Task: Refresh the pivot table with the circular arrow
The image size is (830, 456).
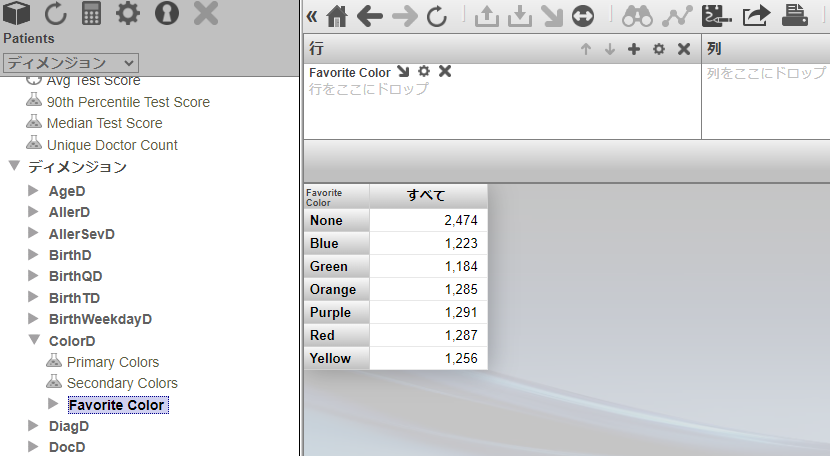Action: coord(437,17)
